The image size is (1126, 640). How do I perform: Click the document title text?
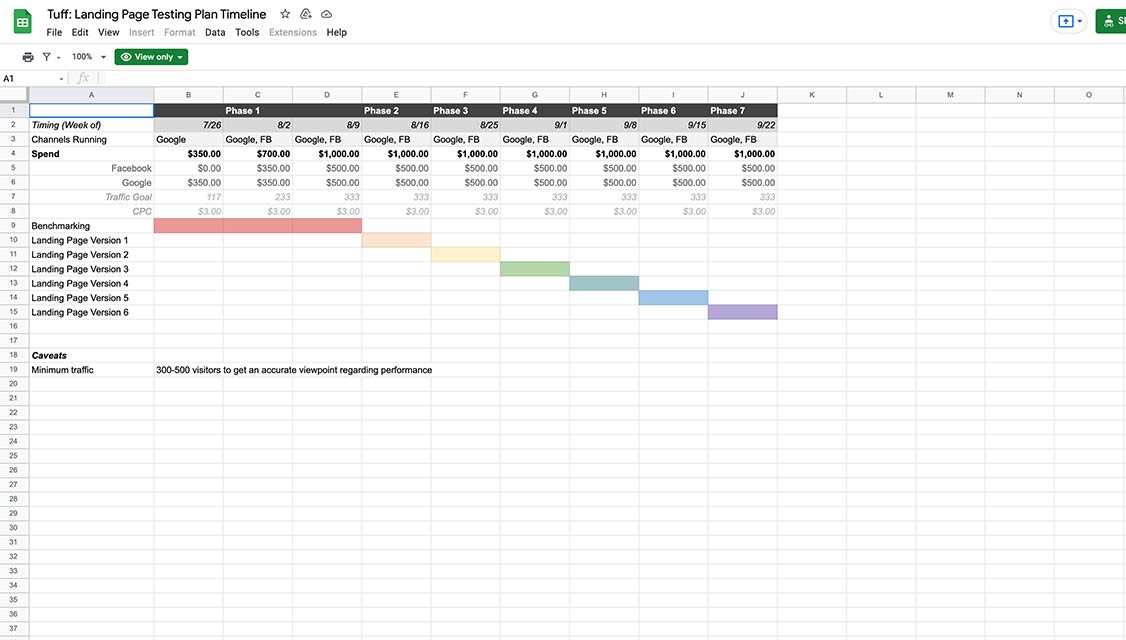[x=157, y=14]
